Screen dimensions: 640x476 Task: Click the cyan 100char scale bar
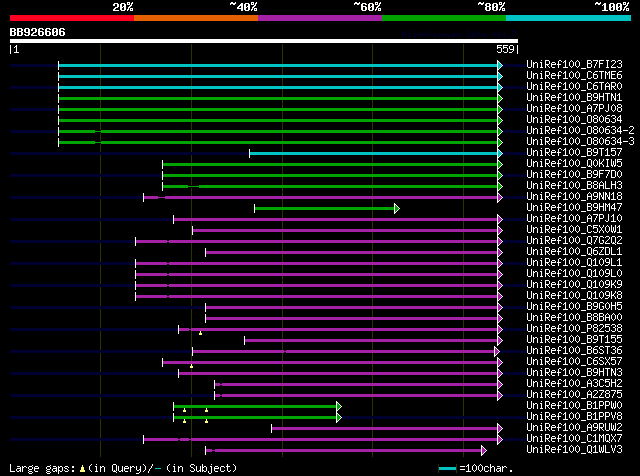click(x=448, y=469)
